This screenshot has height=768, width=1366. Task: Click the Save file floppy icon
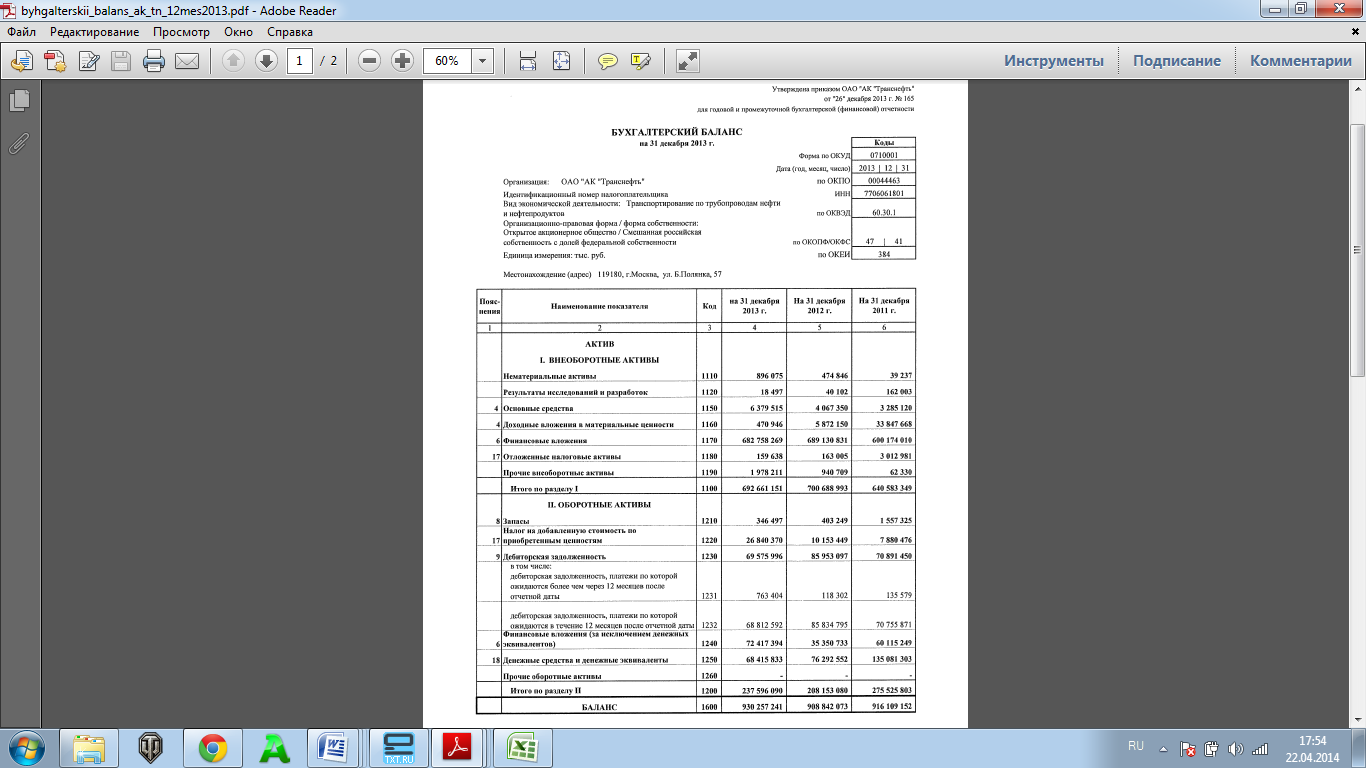coord(121,61)
